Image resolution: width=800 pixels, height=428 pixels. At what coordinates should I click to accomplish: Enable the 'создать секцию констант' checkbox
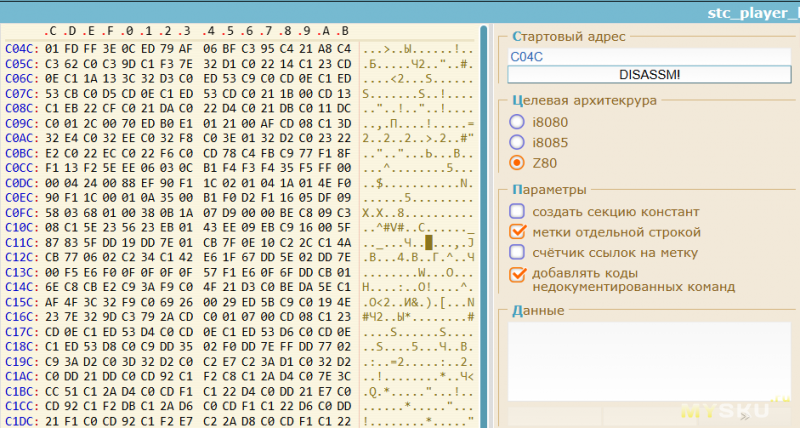click(x=517, y=211)
